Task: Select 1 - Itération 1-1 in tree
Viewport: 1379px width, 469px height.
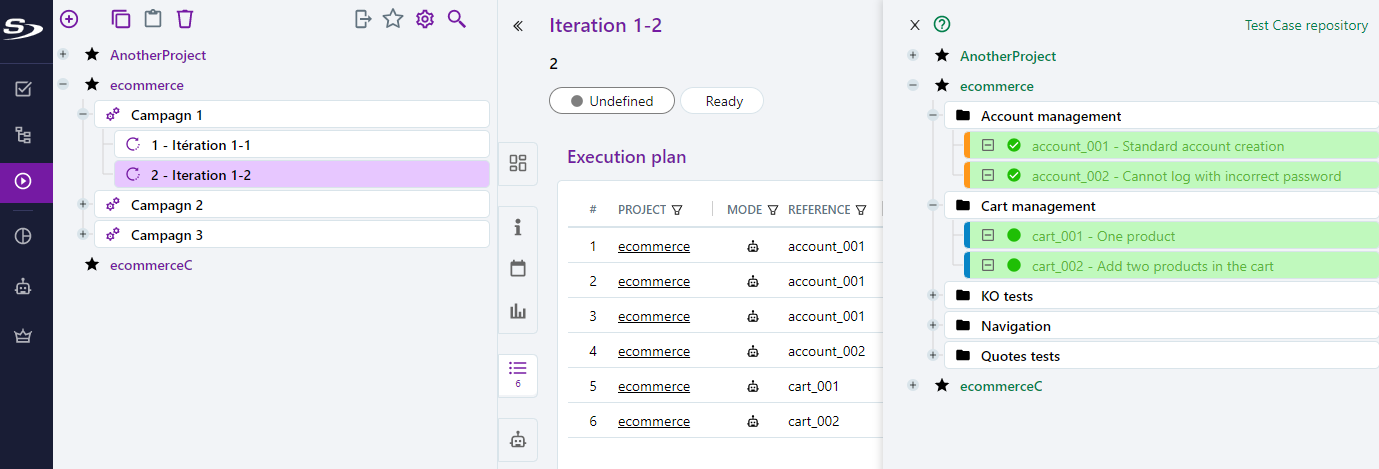Action: [x=201, y=145]
